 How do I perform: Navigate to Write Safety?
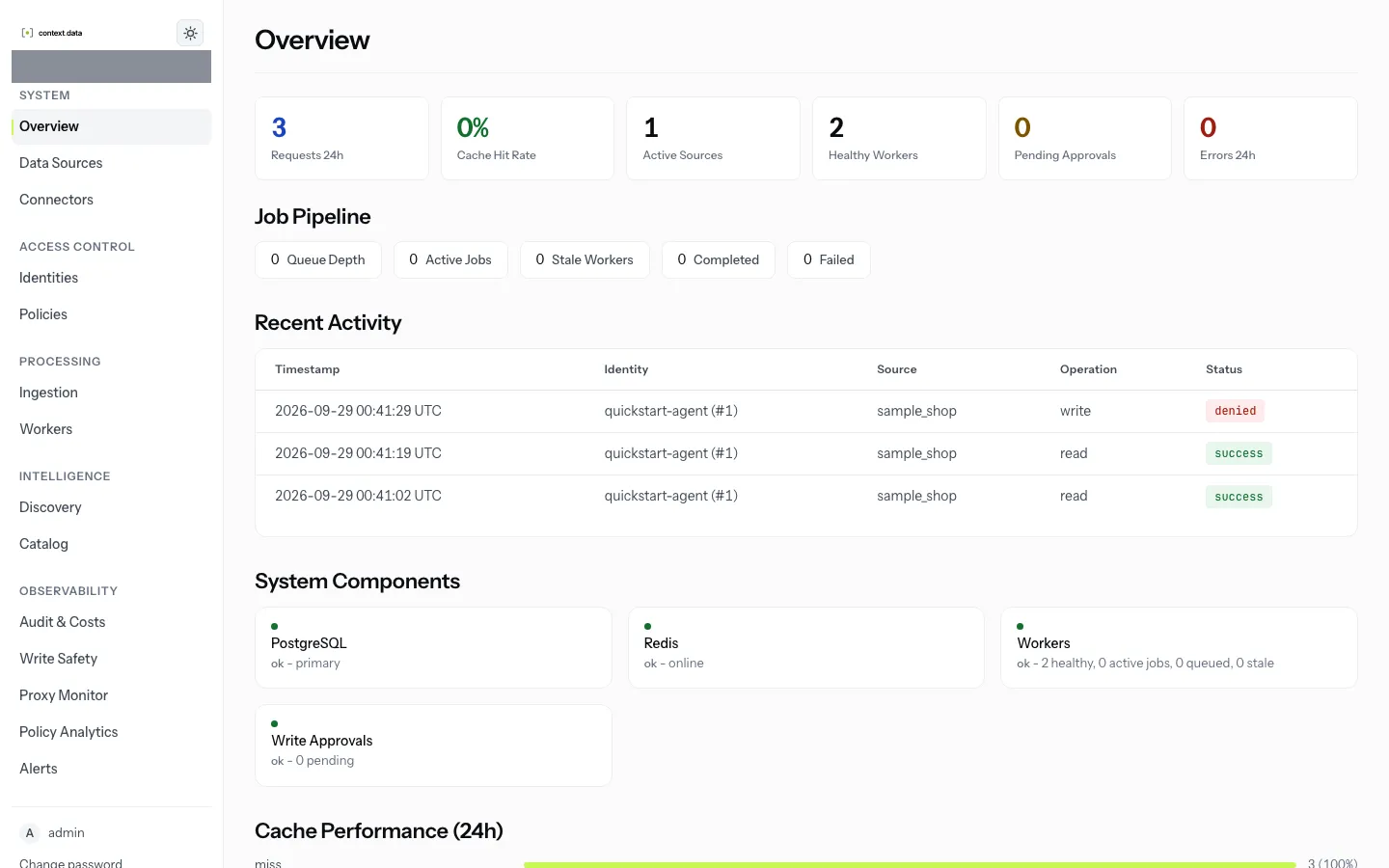(x=112, y=659)
